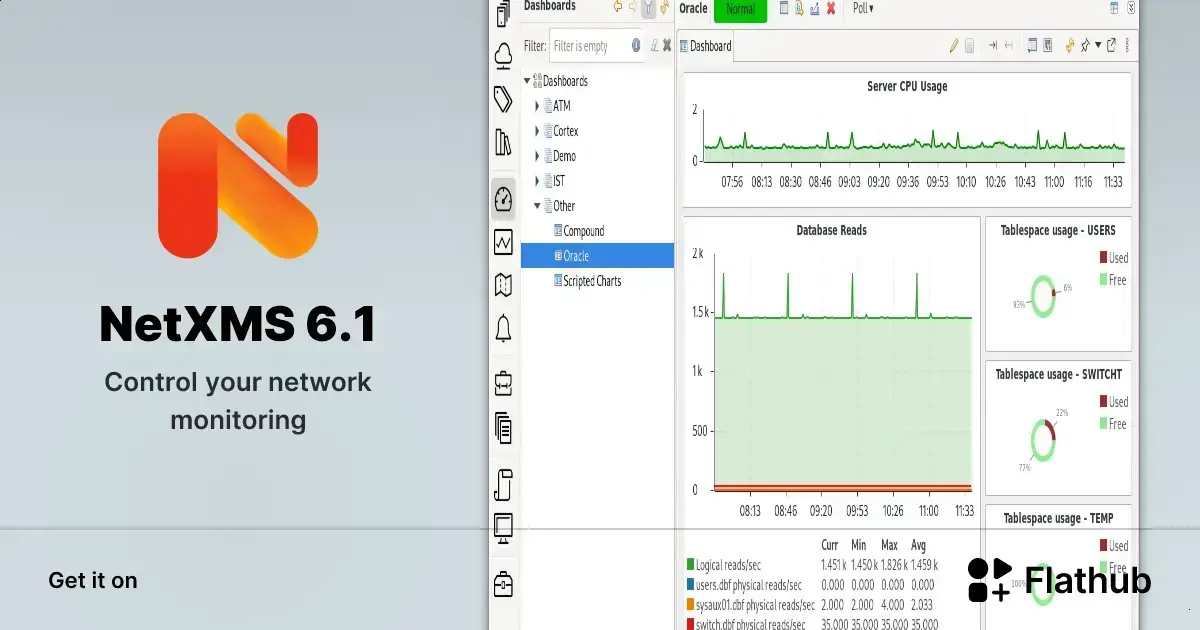Open the Graphs perspective line-chart icon
The height and width of the screenshot is (630, 1200).
tap(504, 242)
